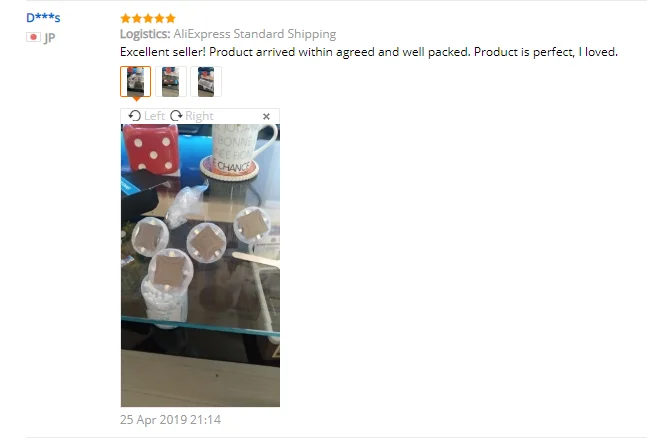Click the rotate right arrow icon
This screenshot has height=439, width=647.
point(176,116)
